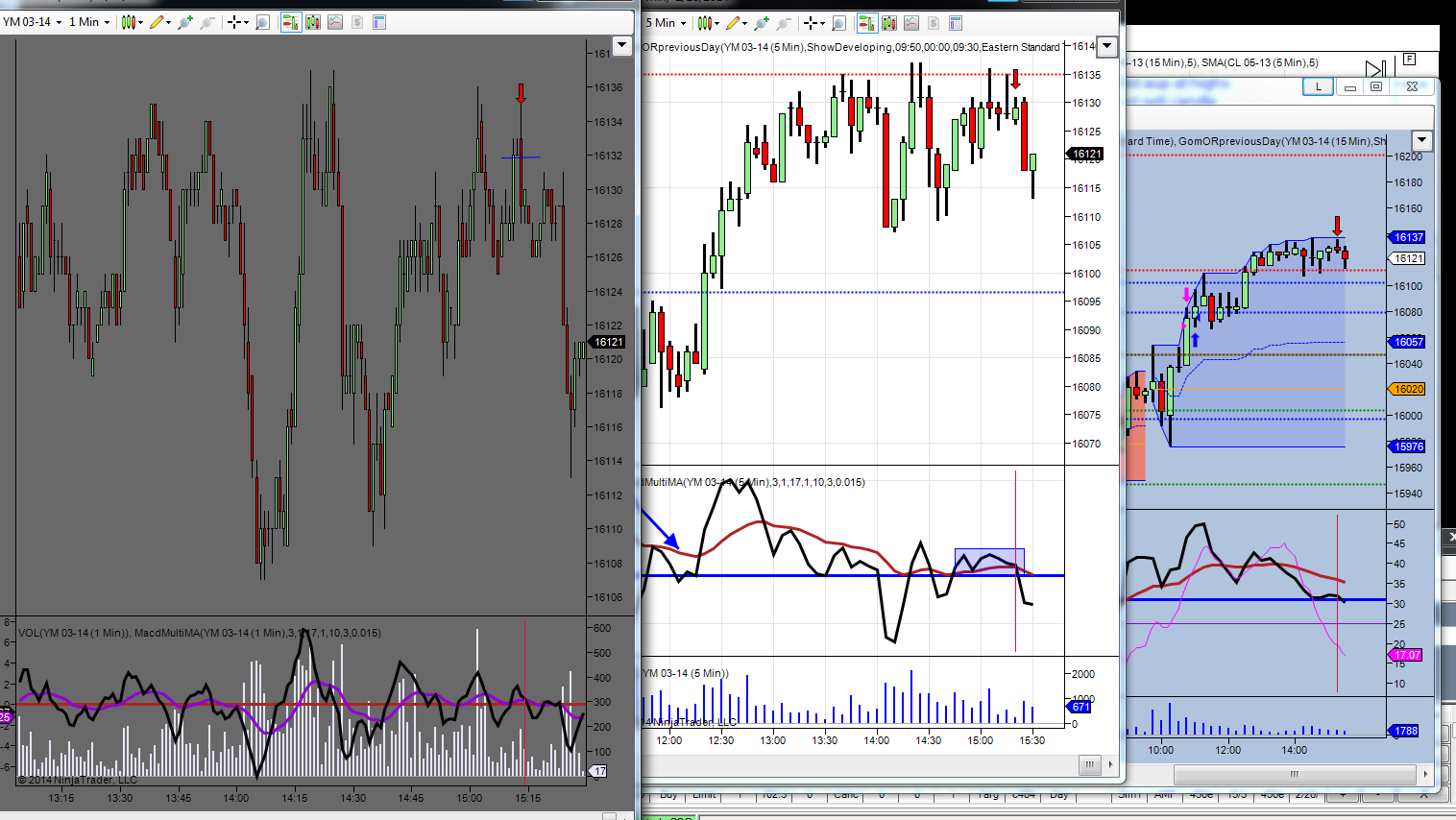Select the blue diagonal arrow in 5 Min MACD panel
1456x820 pixels.
(660, 528)
